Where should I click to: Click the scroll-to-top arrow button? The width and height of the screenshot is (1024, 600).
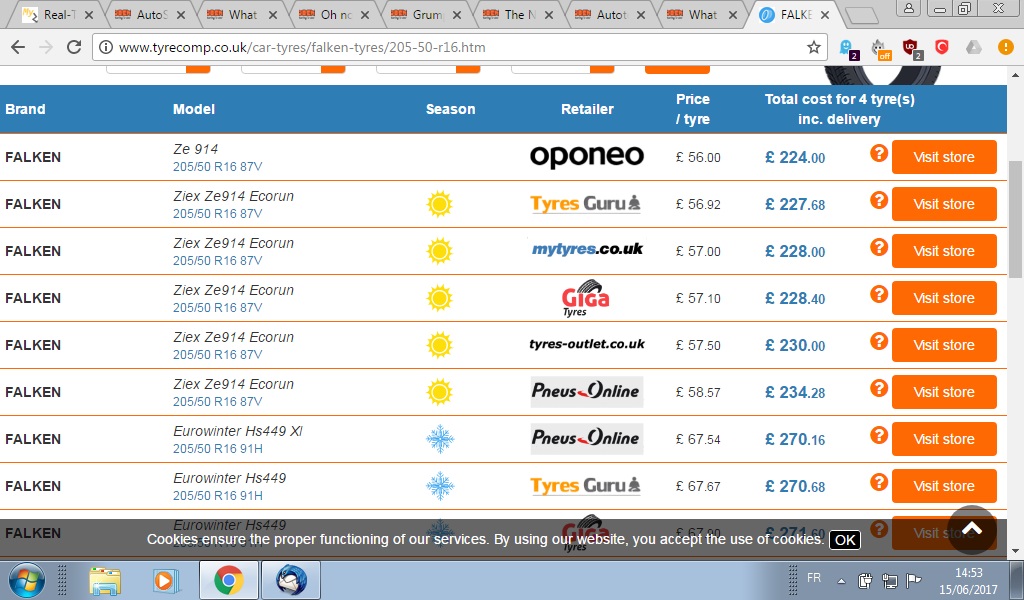(972, 529)
